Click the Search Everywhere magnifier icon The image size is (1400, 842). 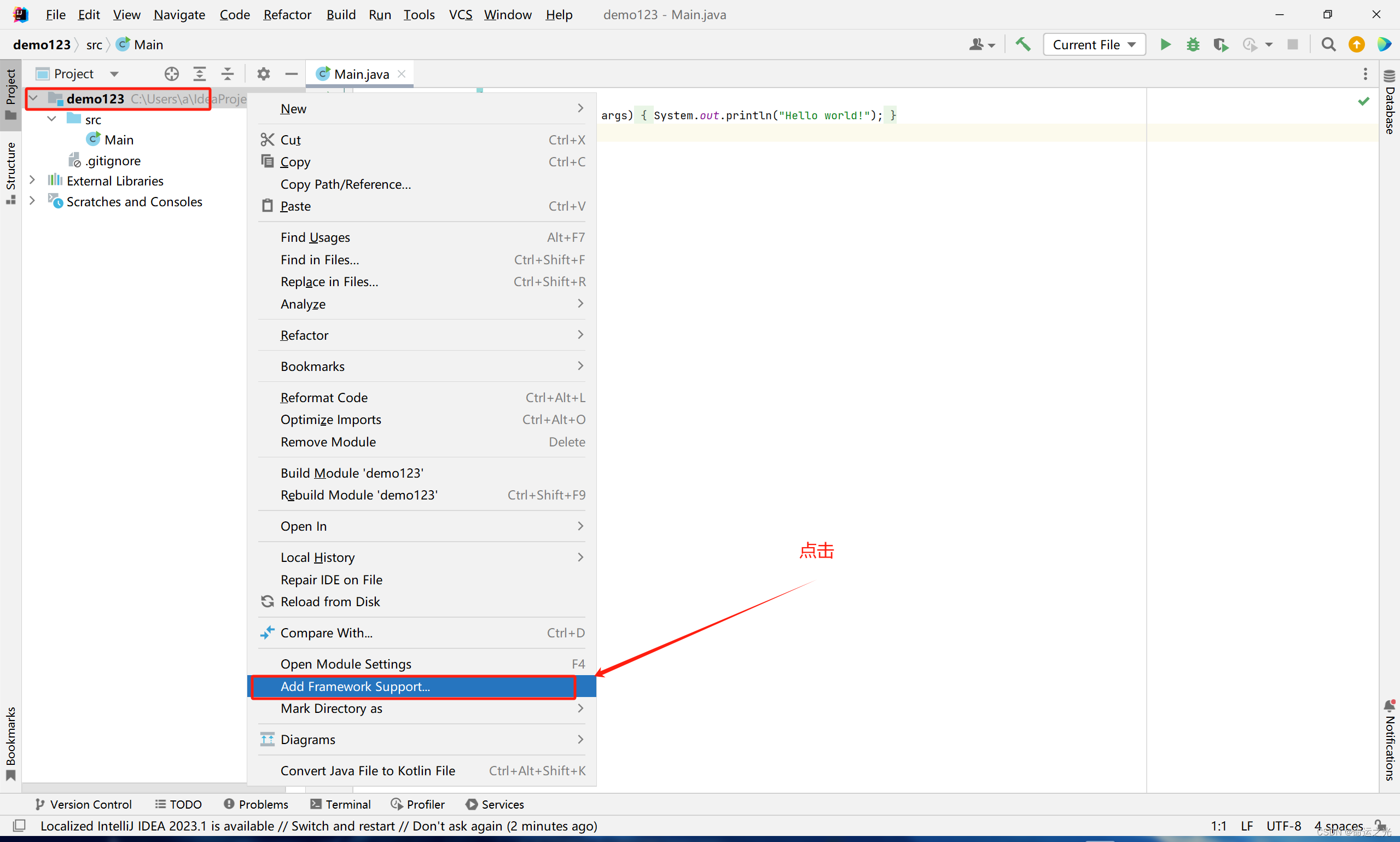coord(1327,44)
